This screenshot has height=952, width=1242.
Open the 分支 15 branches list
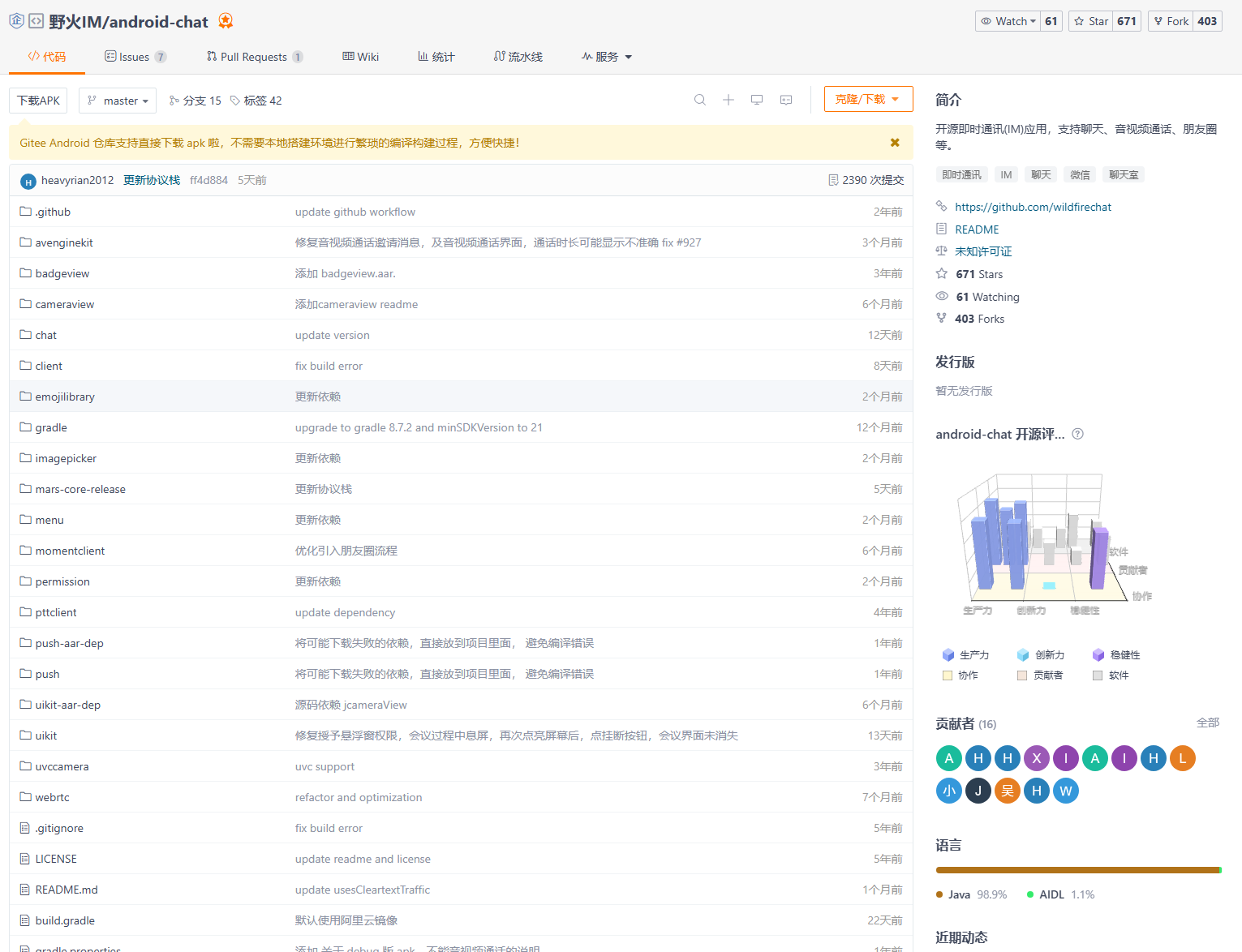click(x=195, y=101)
